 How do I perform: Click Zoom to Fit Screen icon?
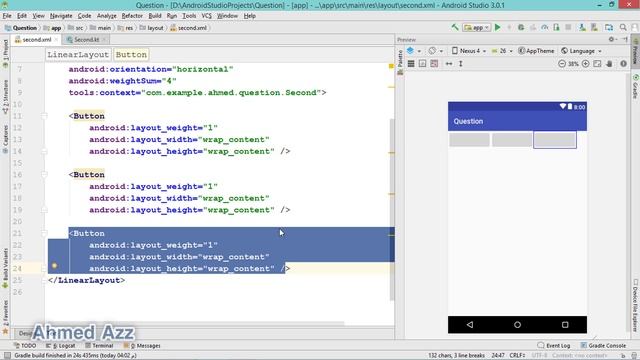[x=597, y=64]
